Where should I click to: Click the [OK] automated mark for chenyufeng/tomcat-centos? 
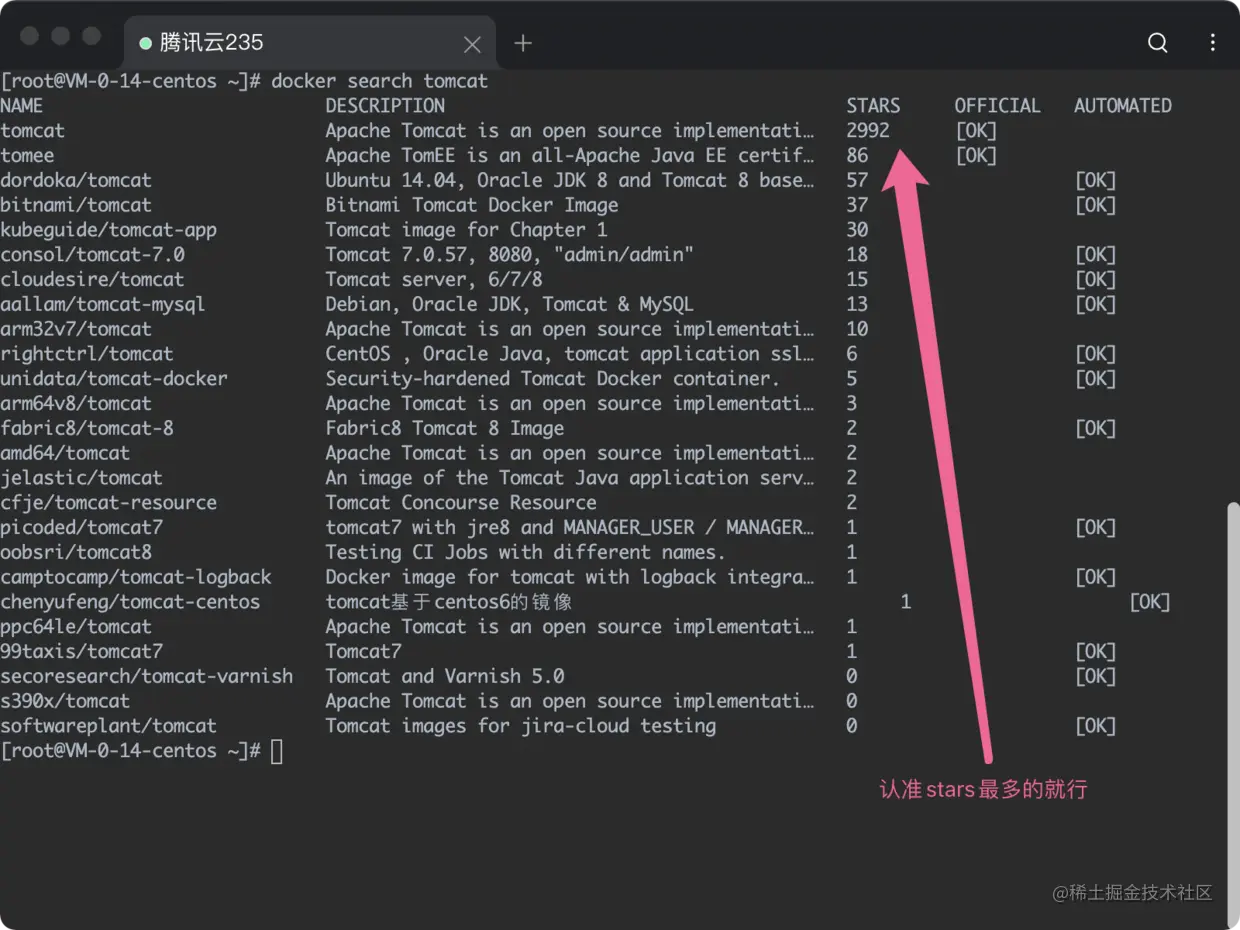1149,602
